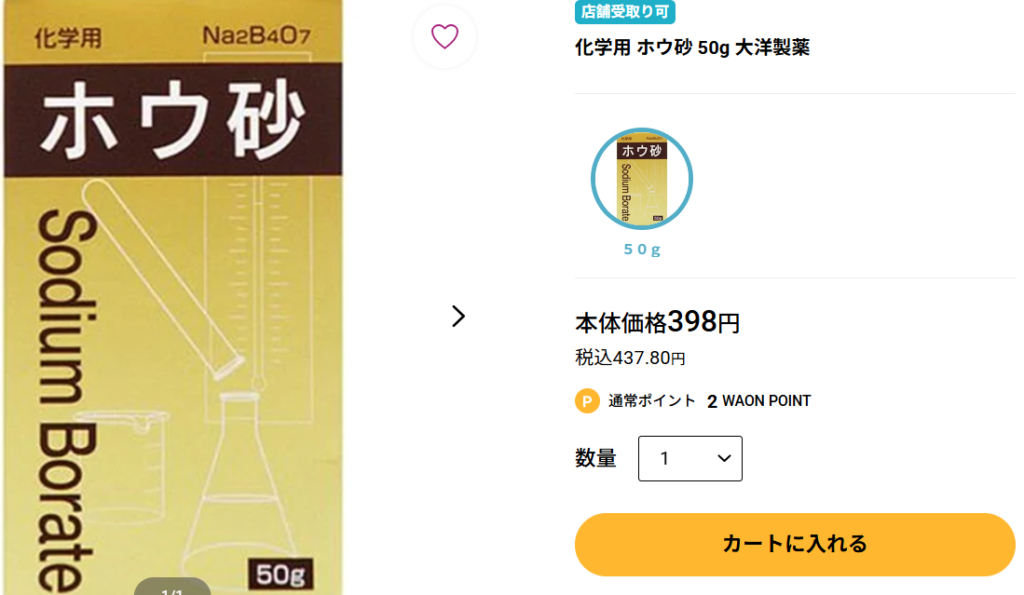Click the カートに入れる button
This screenshot has width=1024, height=595.
click(x=795, y=544)
